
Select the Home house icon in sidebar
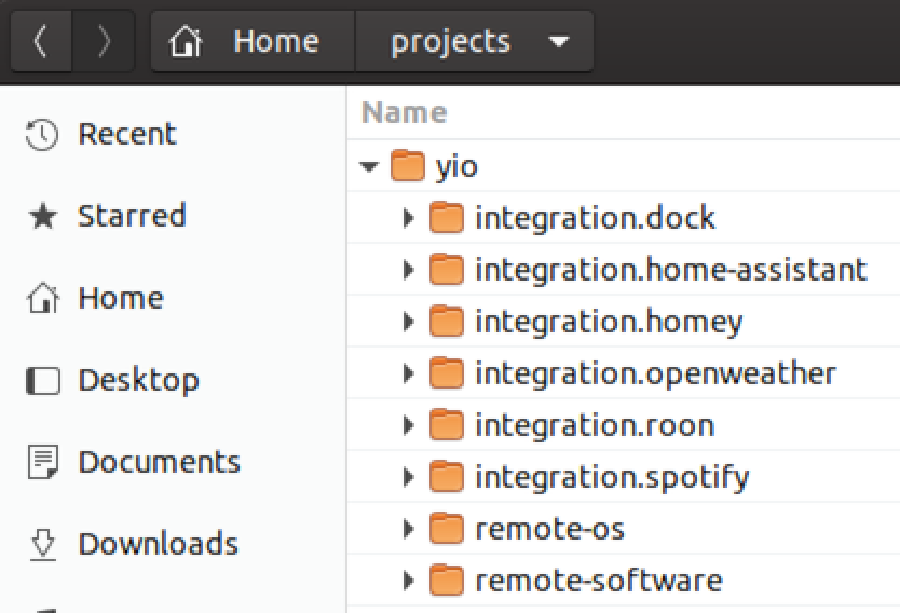42,297
